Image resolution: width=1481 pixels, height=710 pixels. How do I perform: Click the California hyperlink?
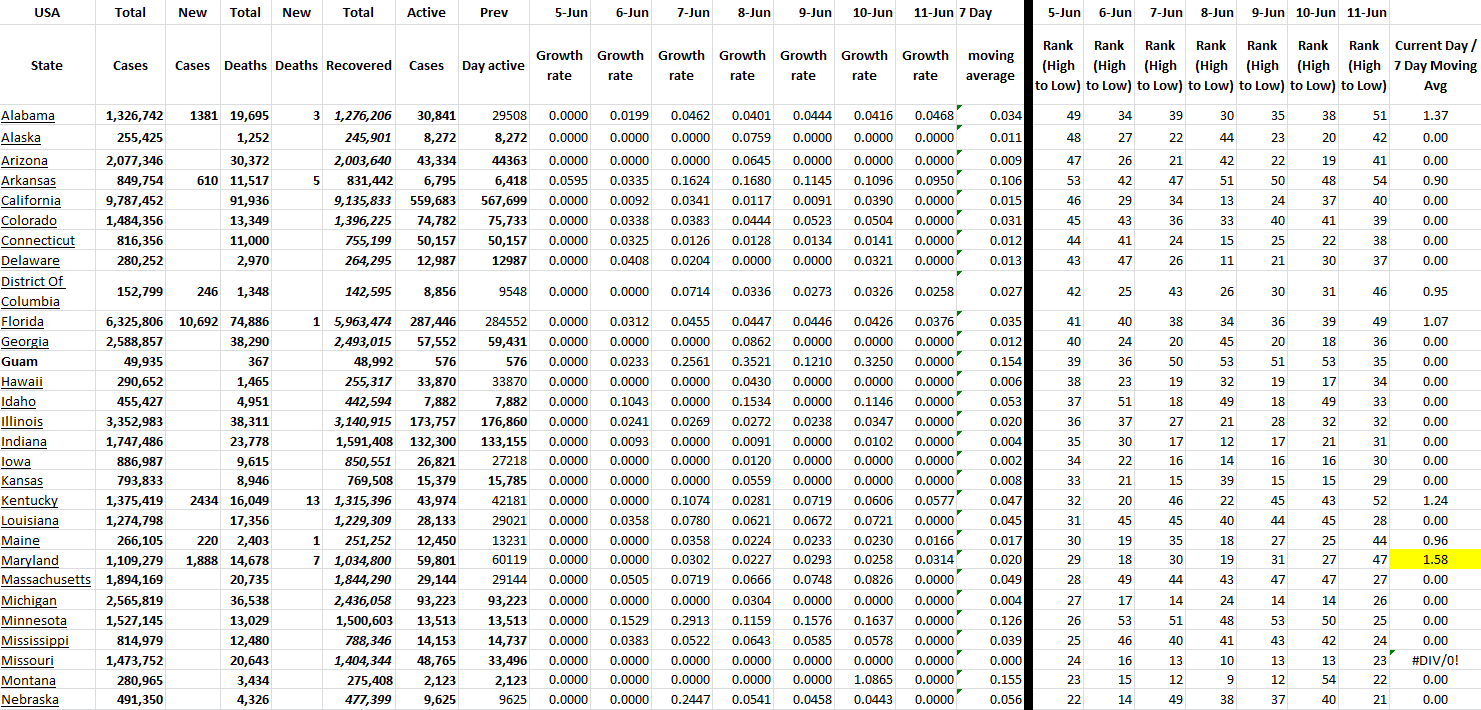pos(29,201)
